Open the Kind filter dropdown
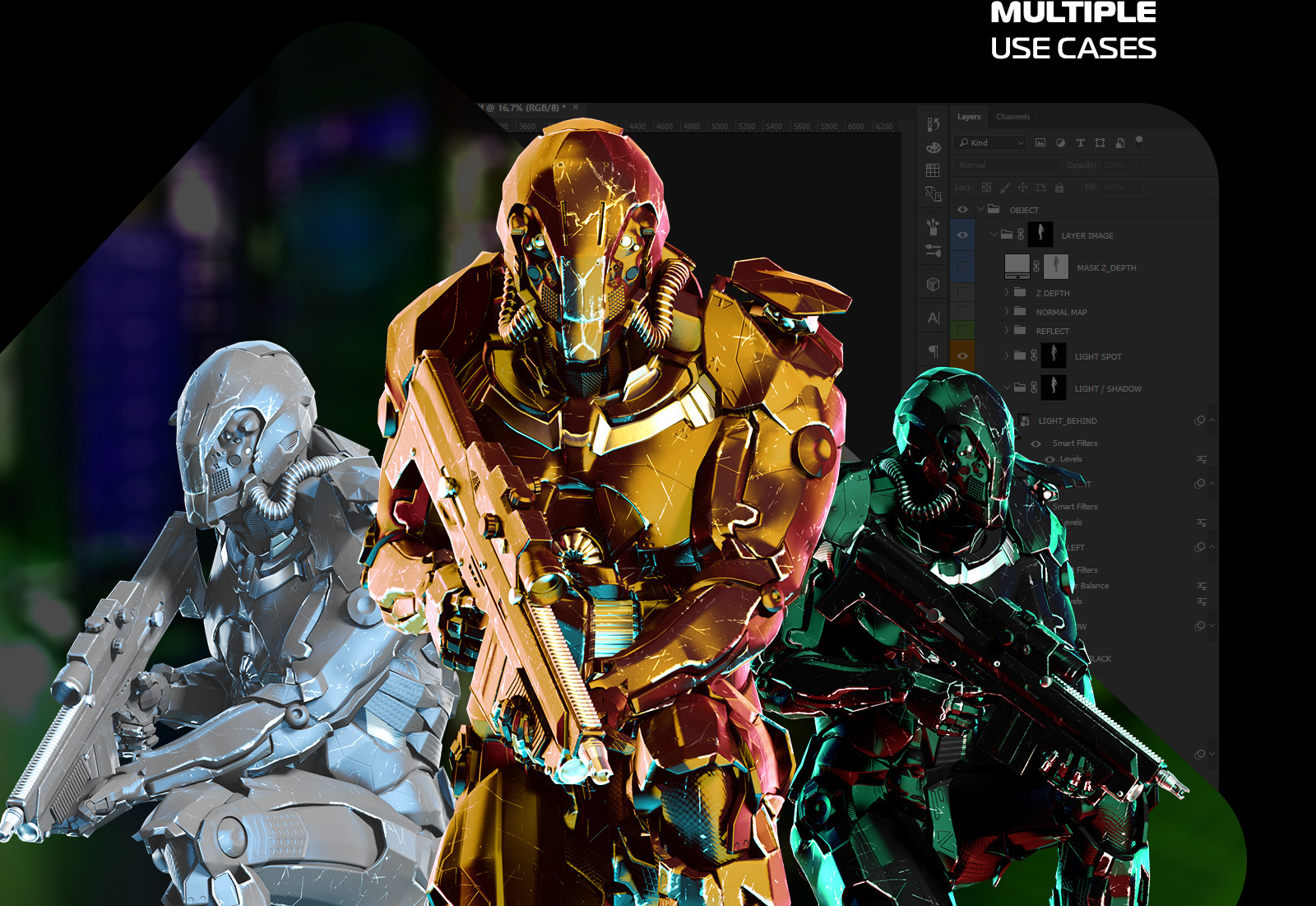The height and width of the screenshot is (906, 1316). coord(991,142)
